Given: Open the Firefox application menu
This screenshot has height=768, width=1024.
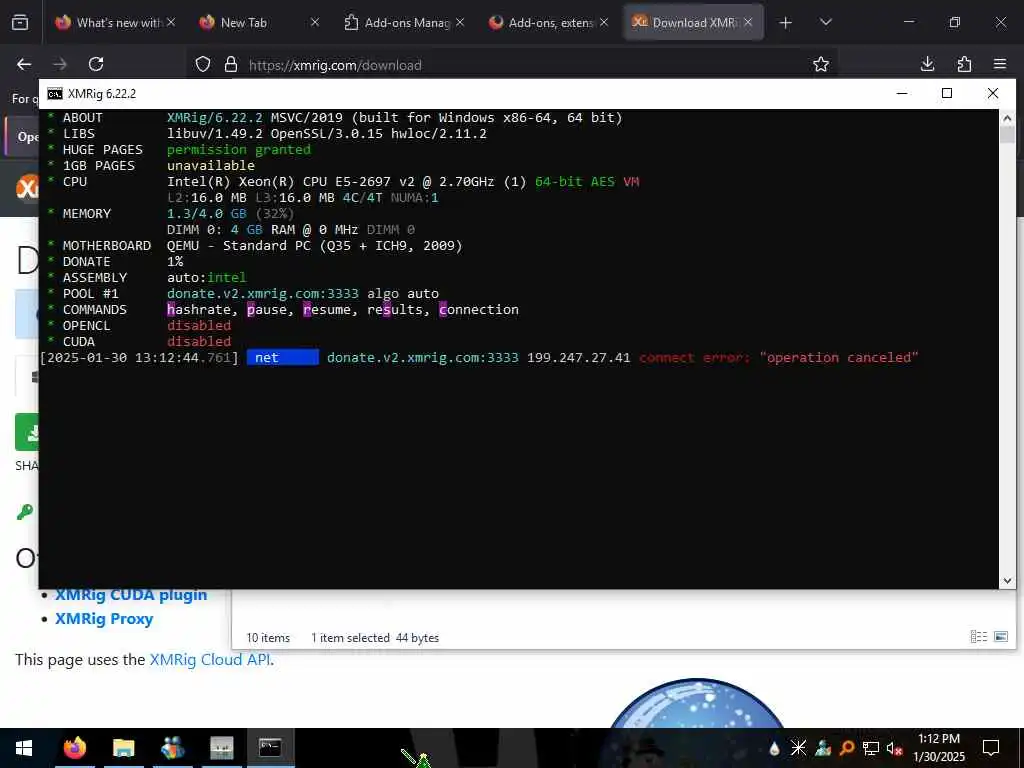Looking at the screenshot, I should pyautogui.click(x=1000, y=64).
